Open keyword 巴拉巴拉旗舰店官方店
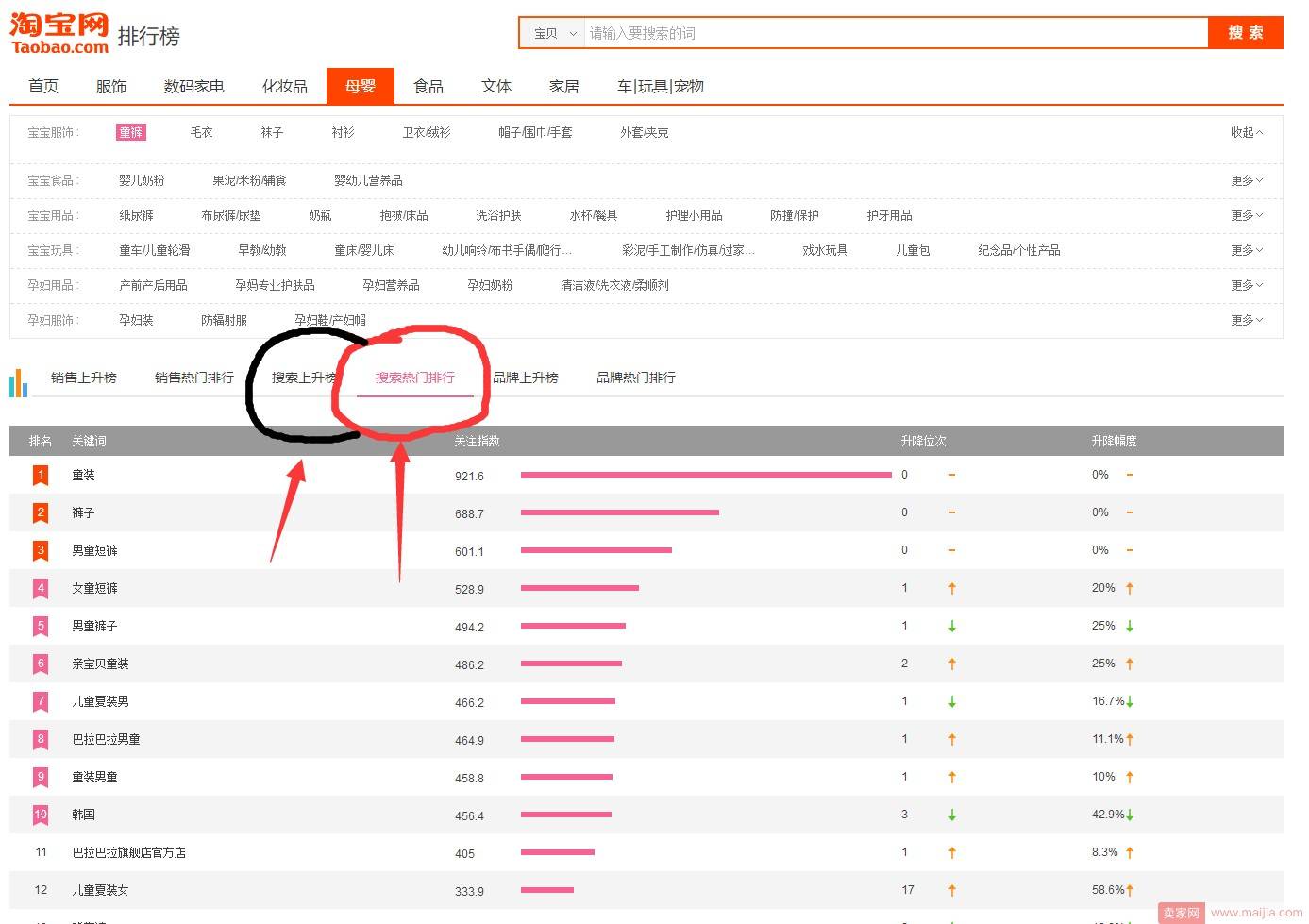1309x924 pixels. [x=129, y=852]
